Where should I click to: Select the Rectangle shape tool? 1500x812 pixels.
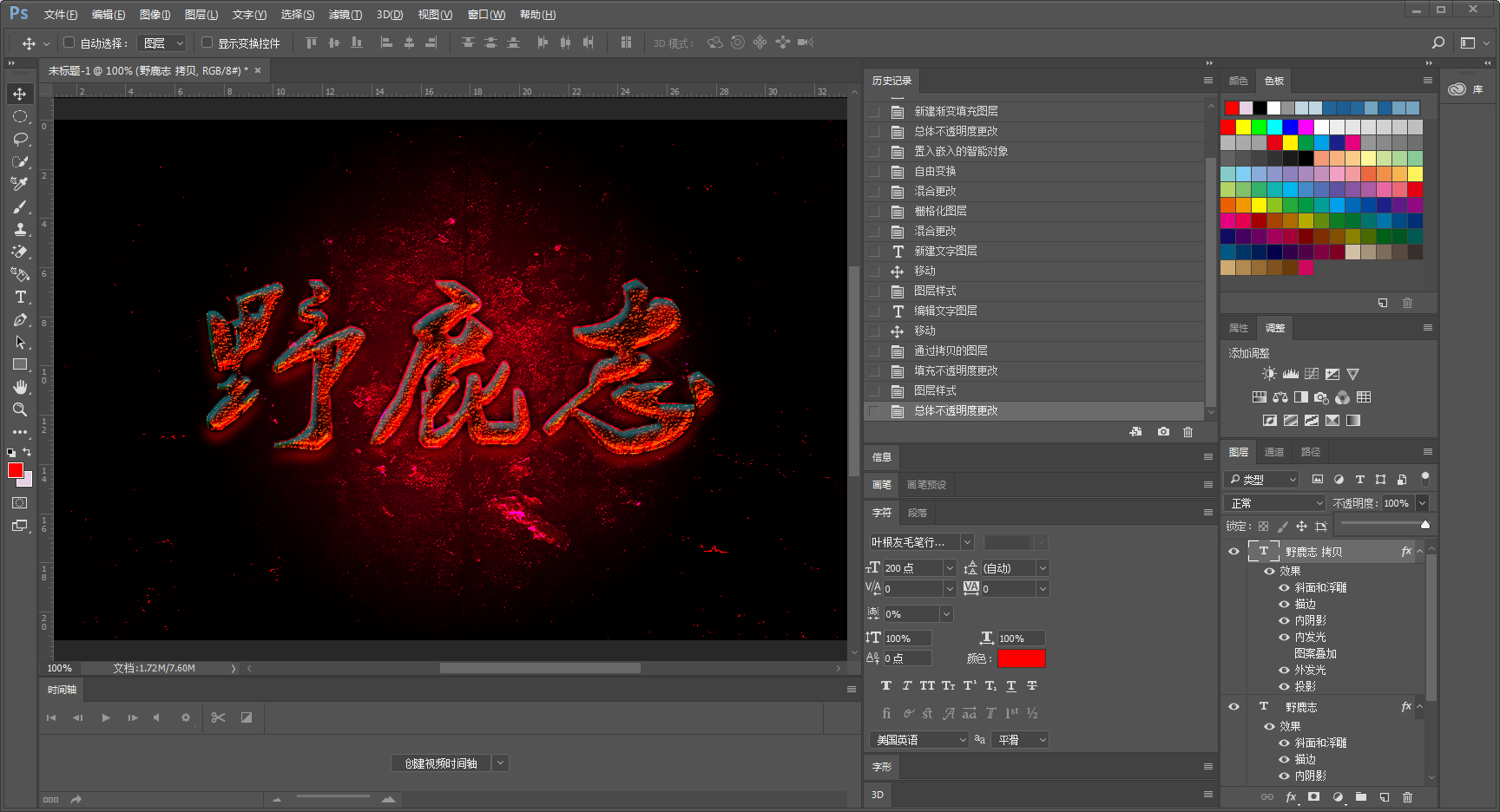click(x=20, y=364)
